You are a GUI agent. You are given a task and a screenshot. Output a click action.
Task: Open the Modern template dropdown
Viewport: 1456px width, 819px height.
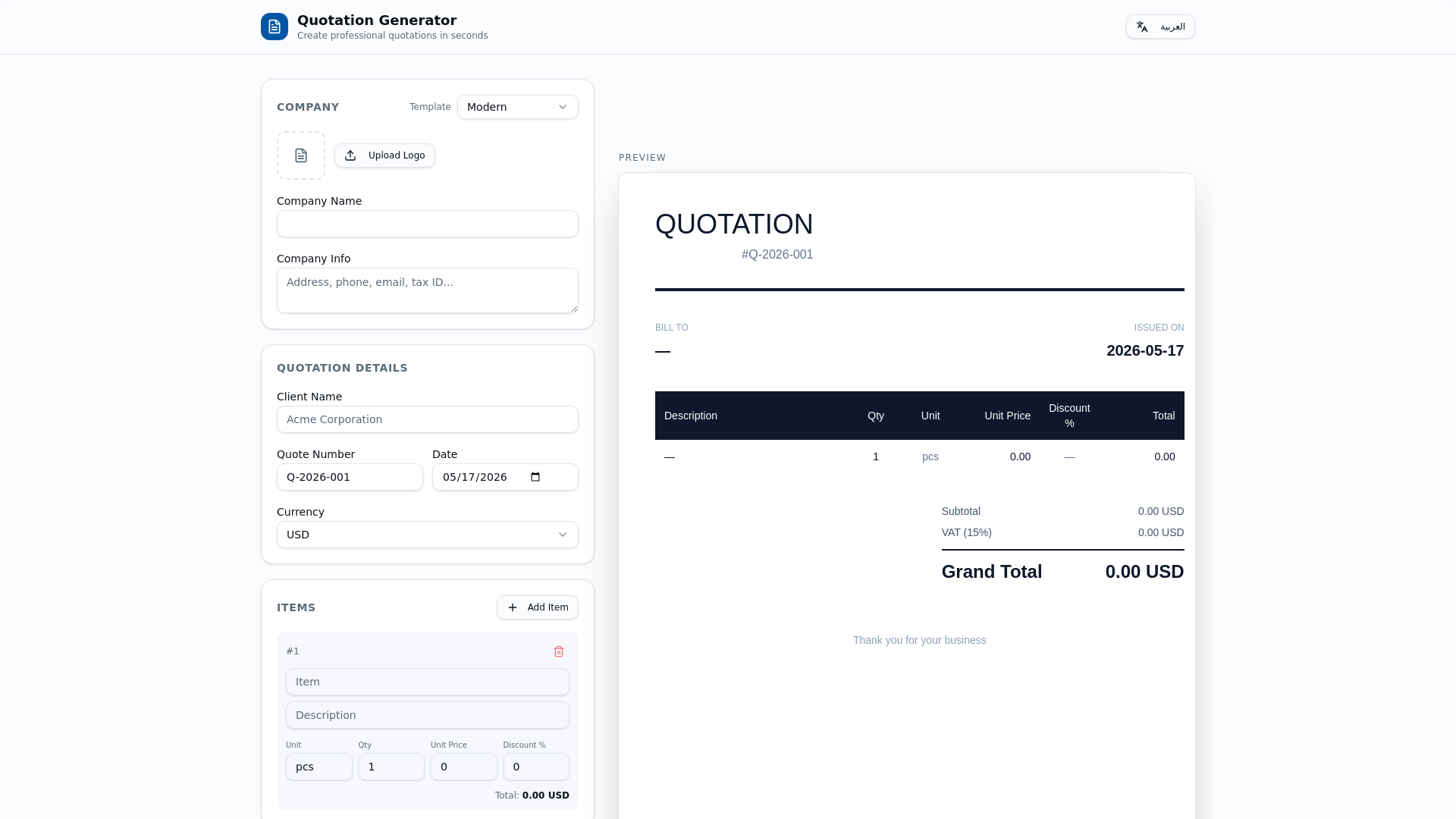point(518,107)
